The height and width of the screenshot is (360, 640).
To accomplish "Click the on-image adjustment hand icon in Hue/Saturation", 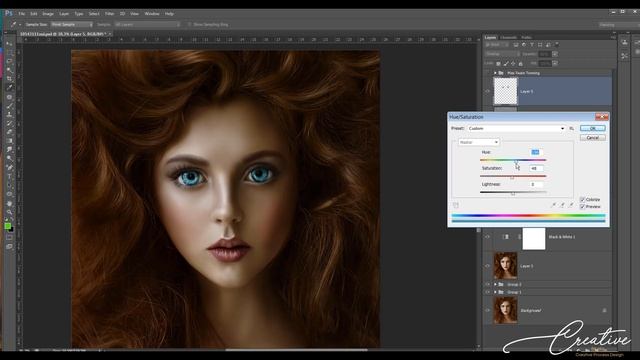I will click(456, 205).
